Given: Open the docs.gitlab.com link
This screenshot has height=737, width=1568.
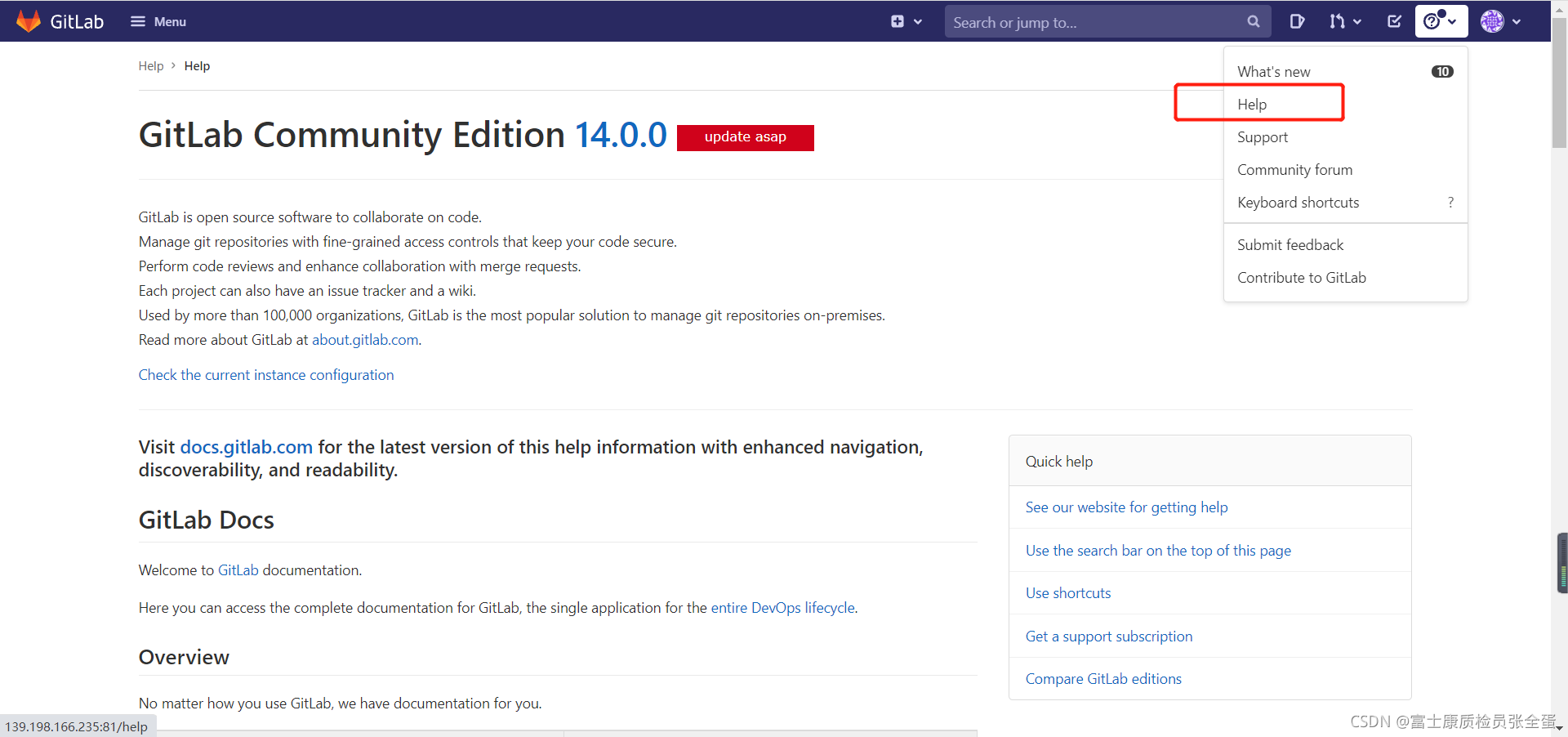Looking at the screenshot, I should point(247,447).
